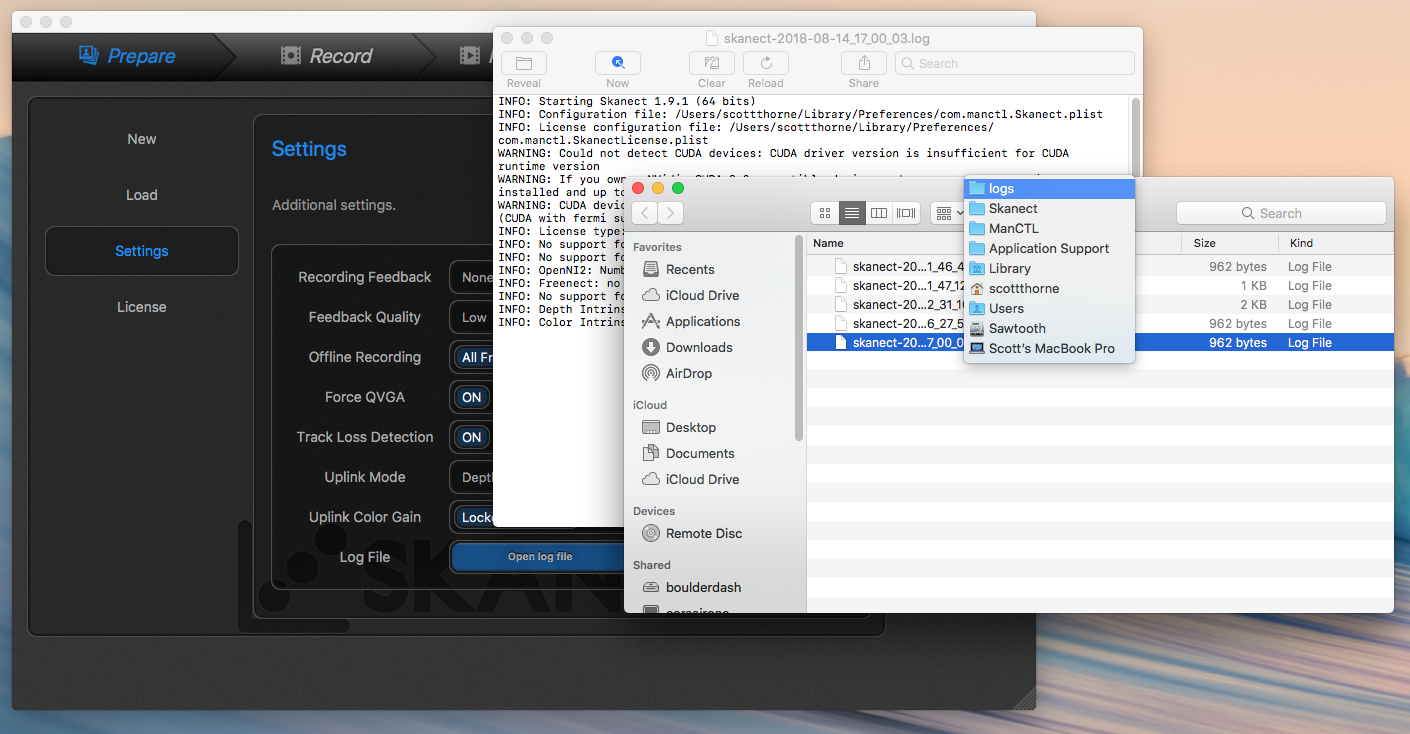Image resolution: width=1410 pixels, height=734 pixels.
Task: Sort Finder list by the Kind column
Action: pyautogui.click(x=1335, y=243)
